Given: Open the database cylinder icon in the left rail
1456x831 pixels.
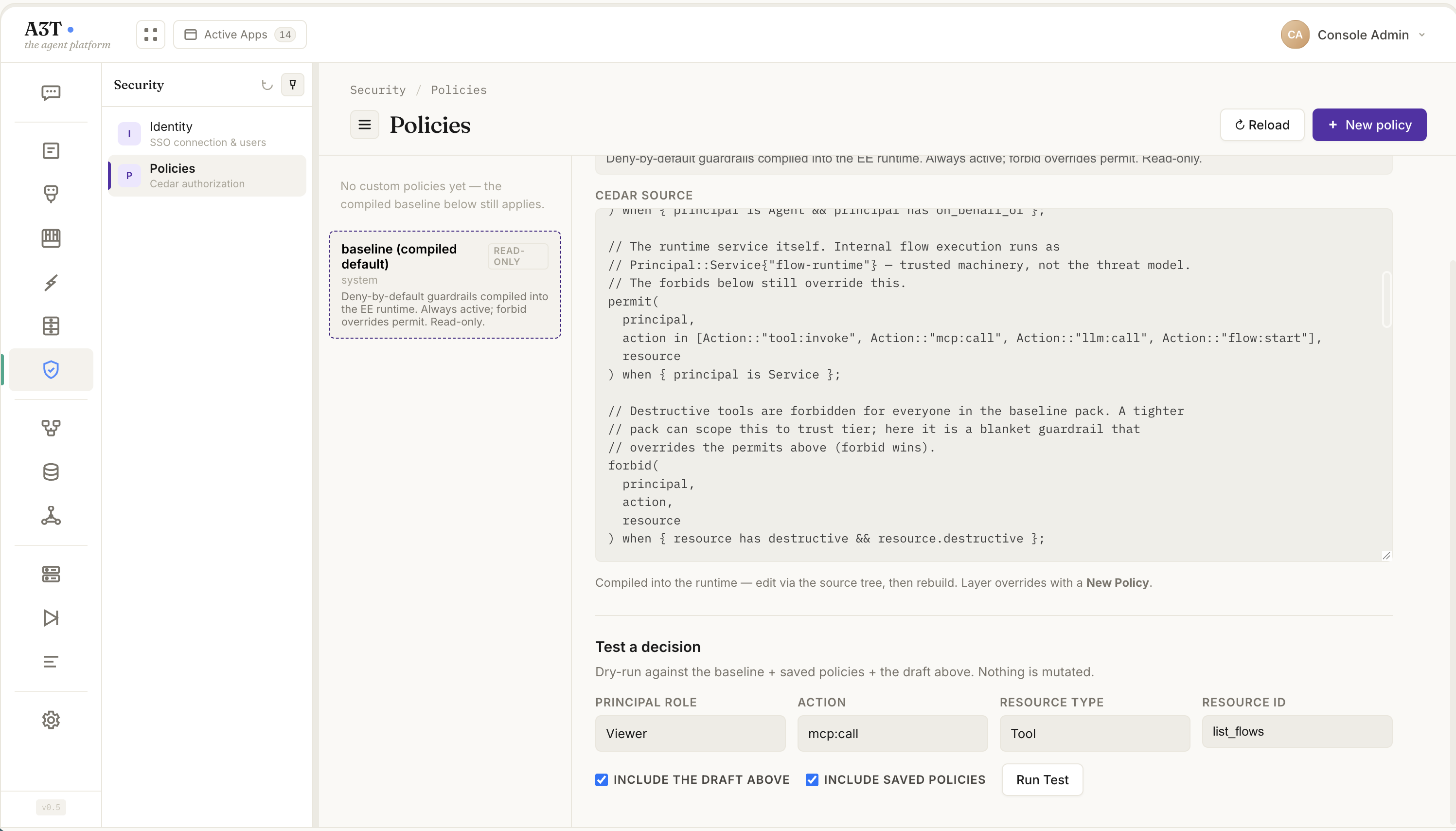Looking at the screenshot, I should (51, 472).
